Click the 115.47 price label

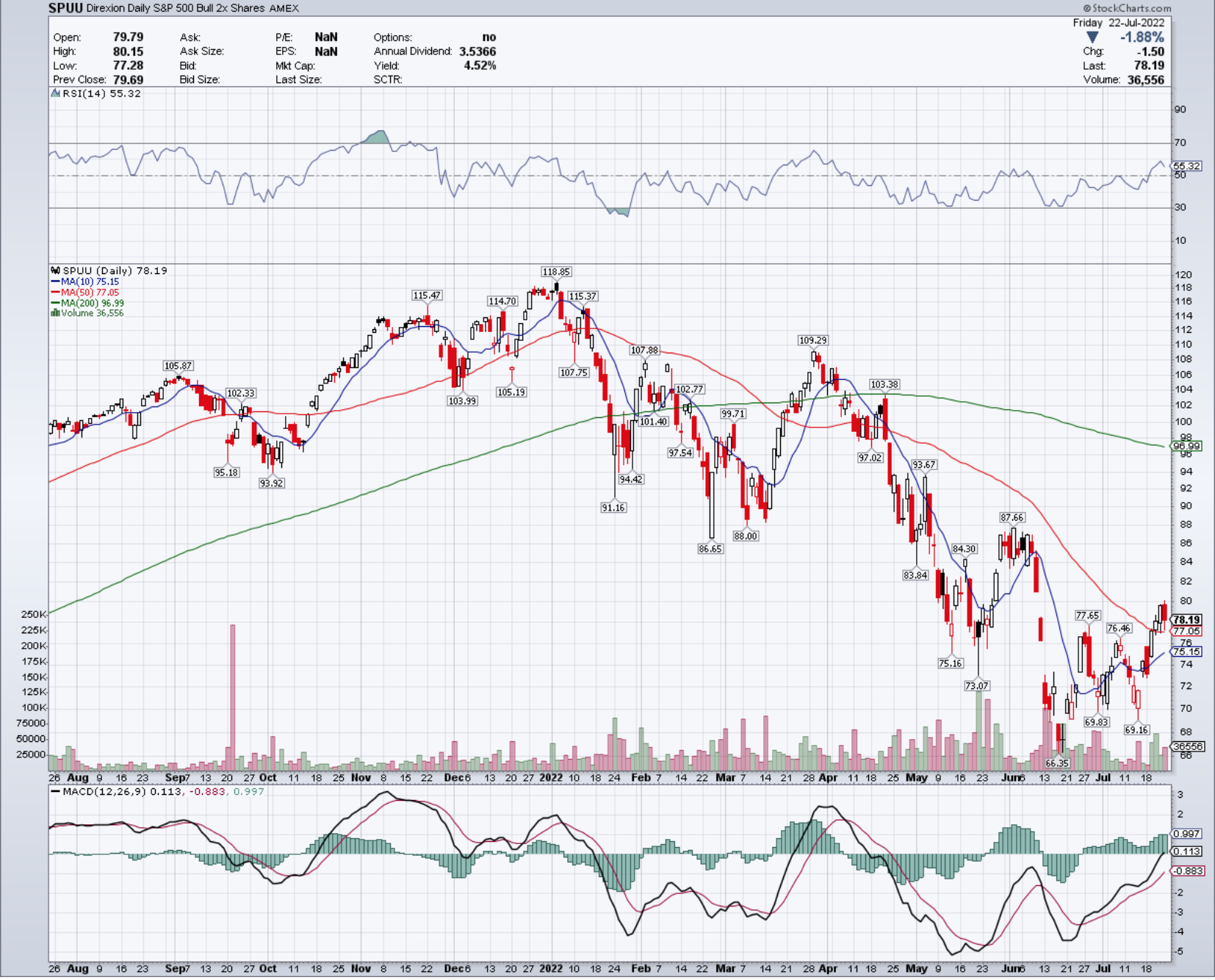click(x=427, y=295)
